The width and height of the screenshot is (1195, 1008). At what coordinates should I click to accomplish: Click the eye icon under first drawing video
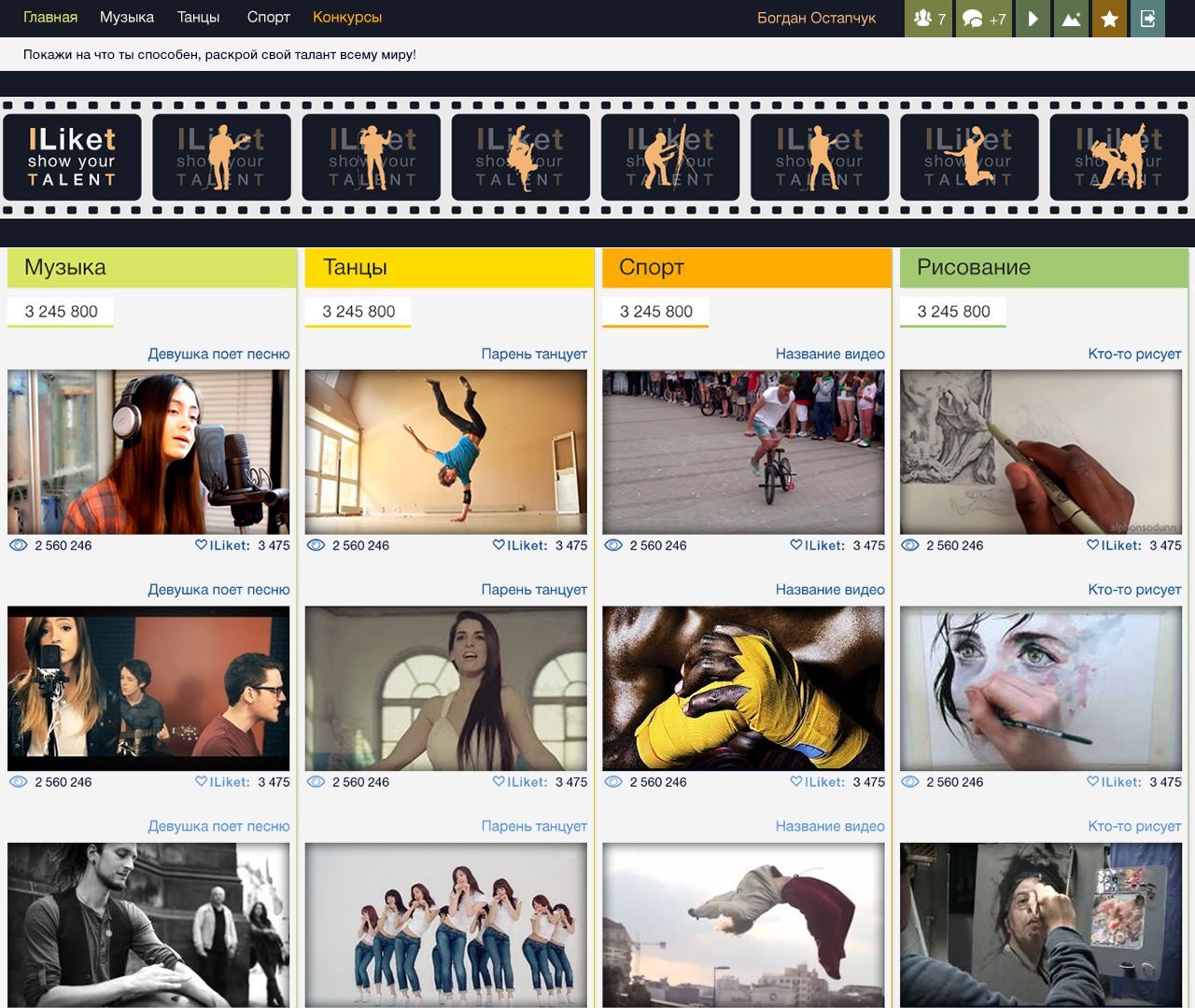908,544
